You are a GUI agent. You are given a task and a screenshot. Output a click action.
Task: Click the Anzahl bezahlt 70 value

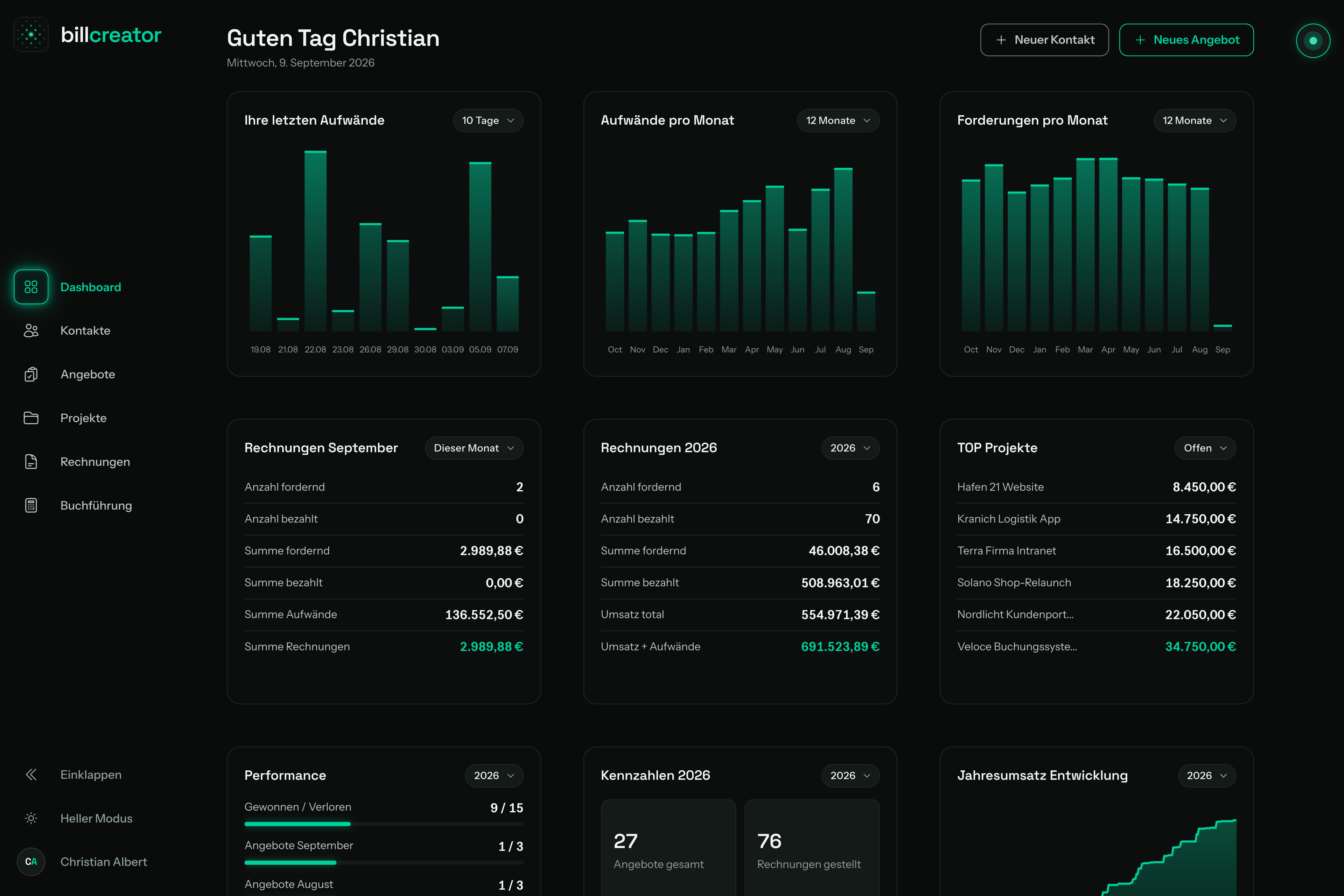tap(872, 519)
